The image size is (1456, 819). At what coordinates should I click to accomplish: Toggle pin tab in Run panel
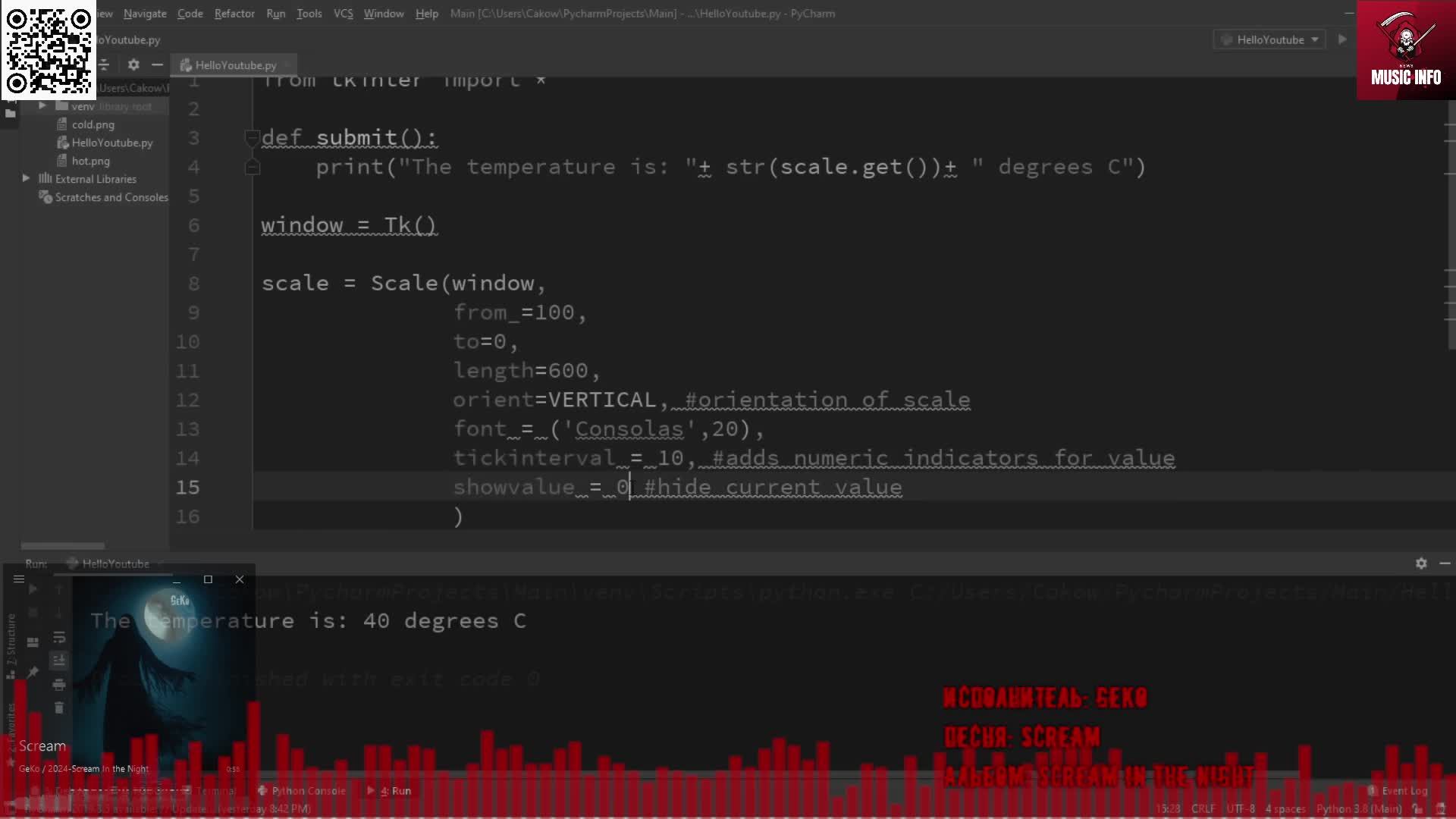(x=33, y=672)
